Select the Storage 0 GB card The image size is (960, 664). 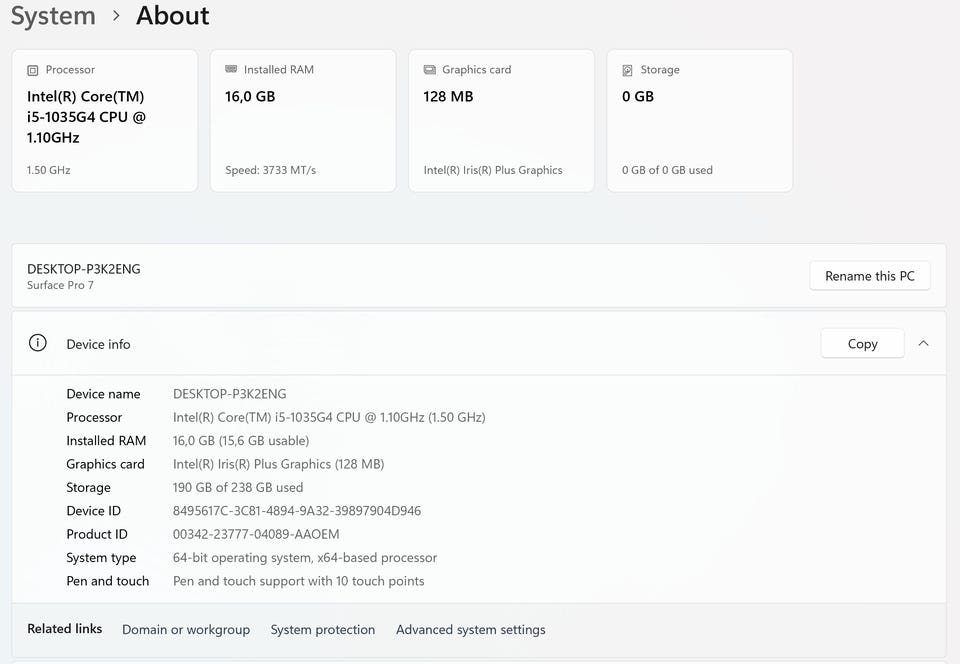(x=700, y=121)
